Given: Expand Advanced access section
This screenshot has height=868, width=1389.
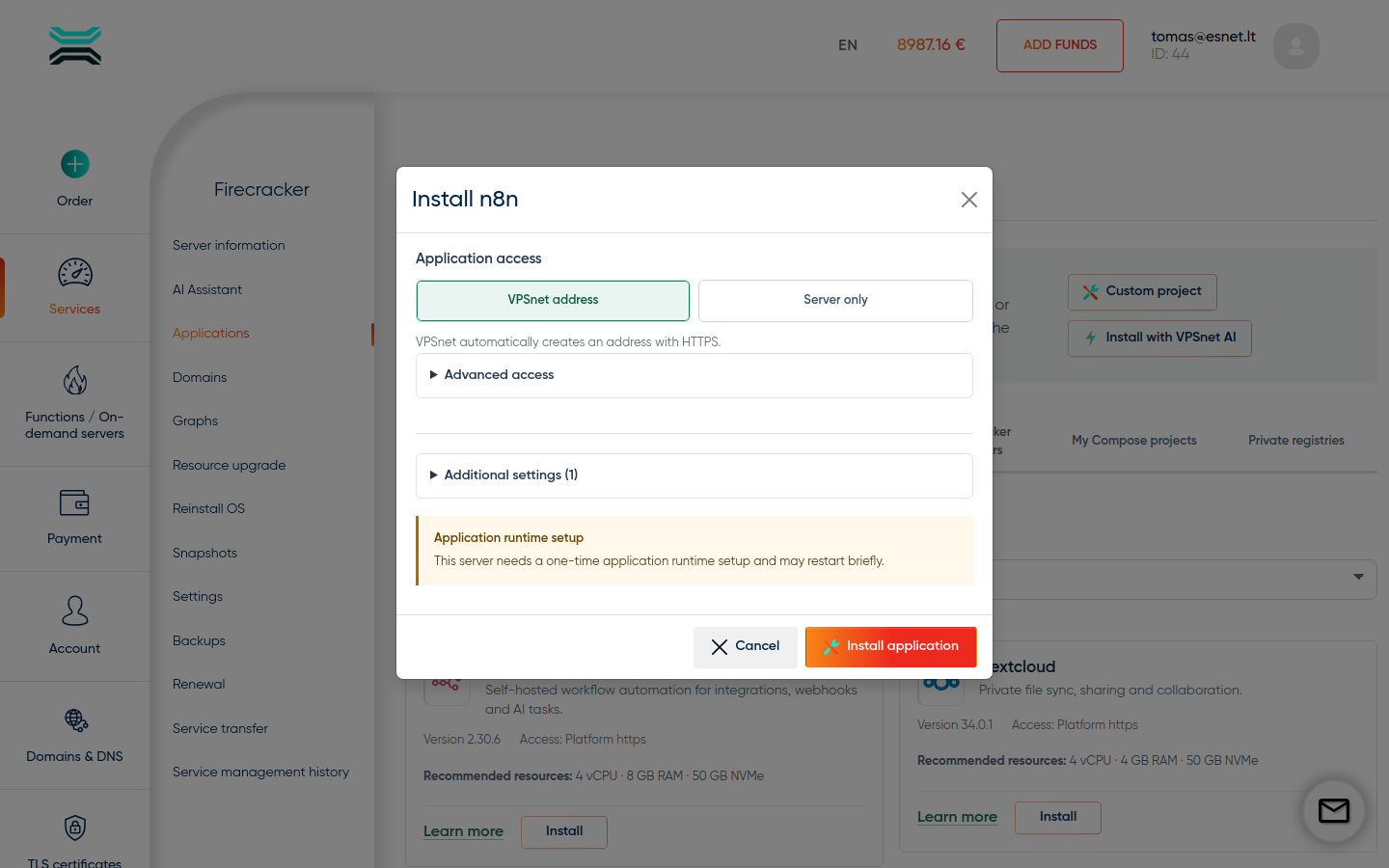Looking at the screenshot, I should point(694,375).
